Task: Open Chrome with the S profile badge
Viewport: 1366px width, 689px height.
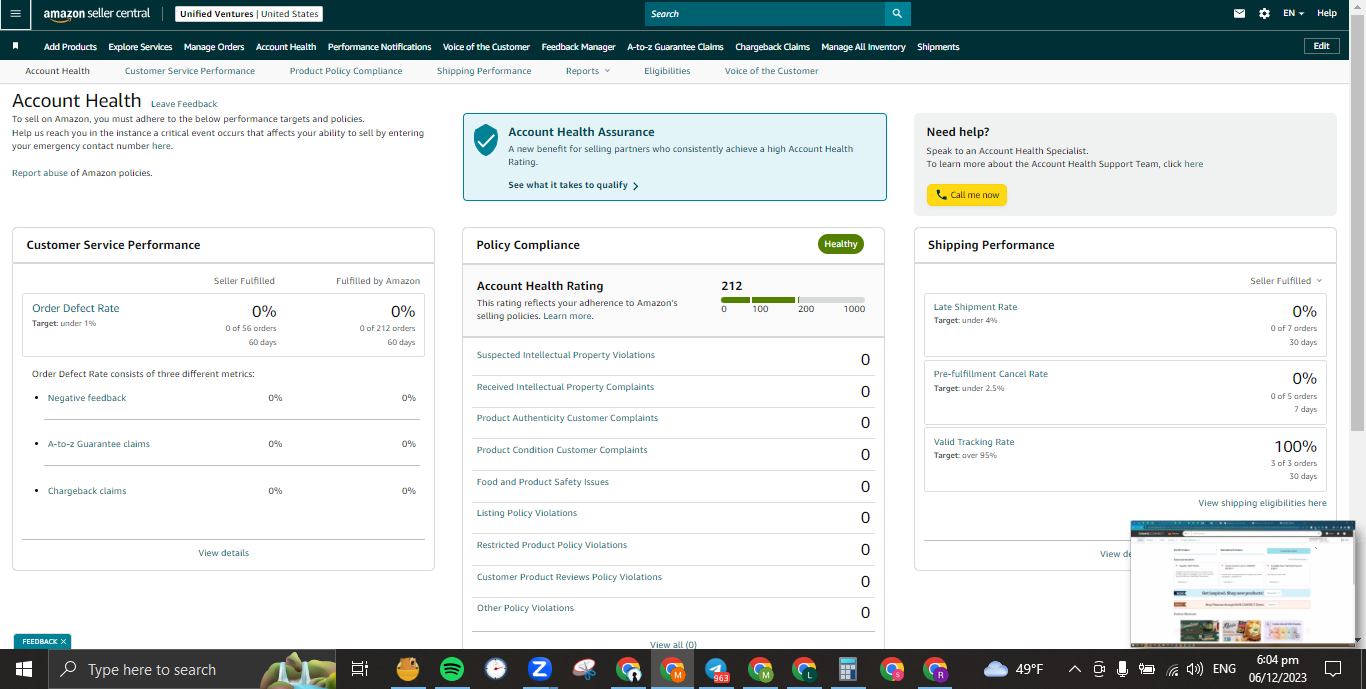Action: (x=892, y=669)
